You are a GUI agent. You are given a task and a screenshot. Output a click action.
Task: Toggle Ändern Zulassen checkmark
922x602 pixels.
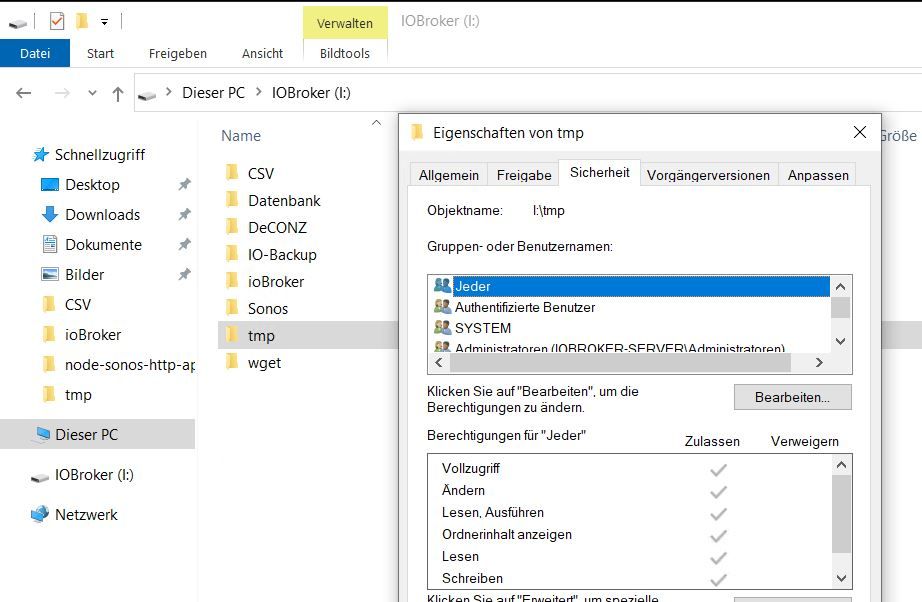coord(718,491)
